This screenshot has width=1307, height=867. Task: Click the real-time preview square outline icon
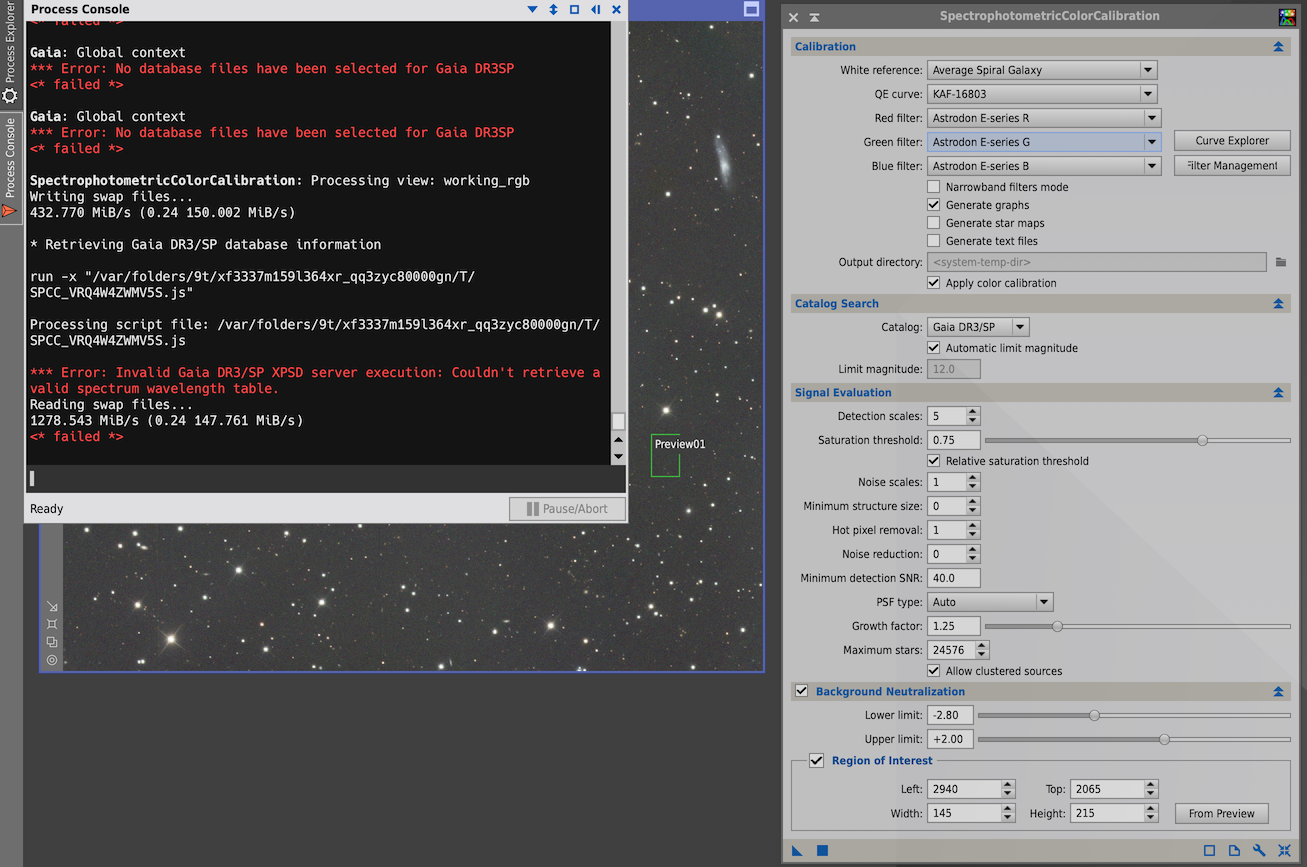pos(1209,851)
